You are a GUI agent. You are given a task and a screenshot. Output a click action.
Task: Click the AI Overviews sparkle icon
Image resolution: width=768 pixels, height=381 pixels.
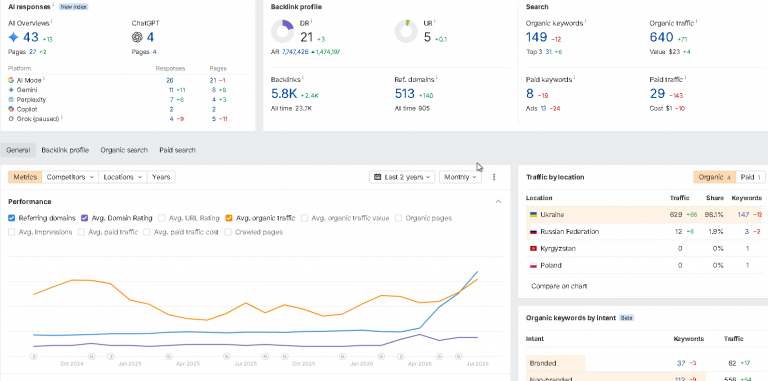(x=14, y=37)
